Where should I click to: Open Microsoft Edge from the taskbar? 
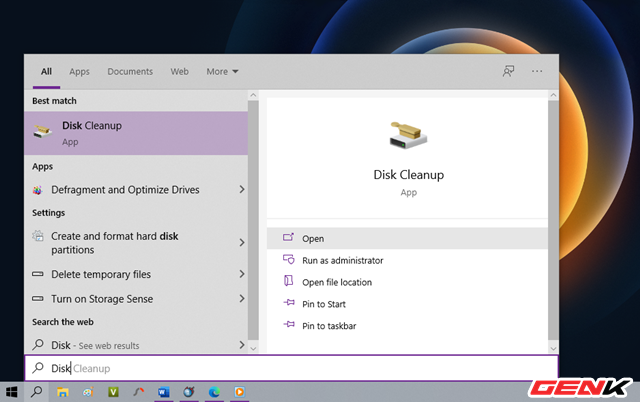point(214,391)
